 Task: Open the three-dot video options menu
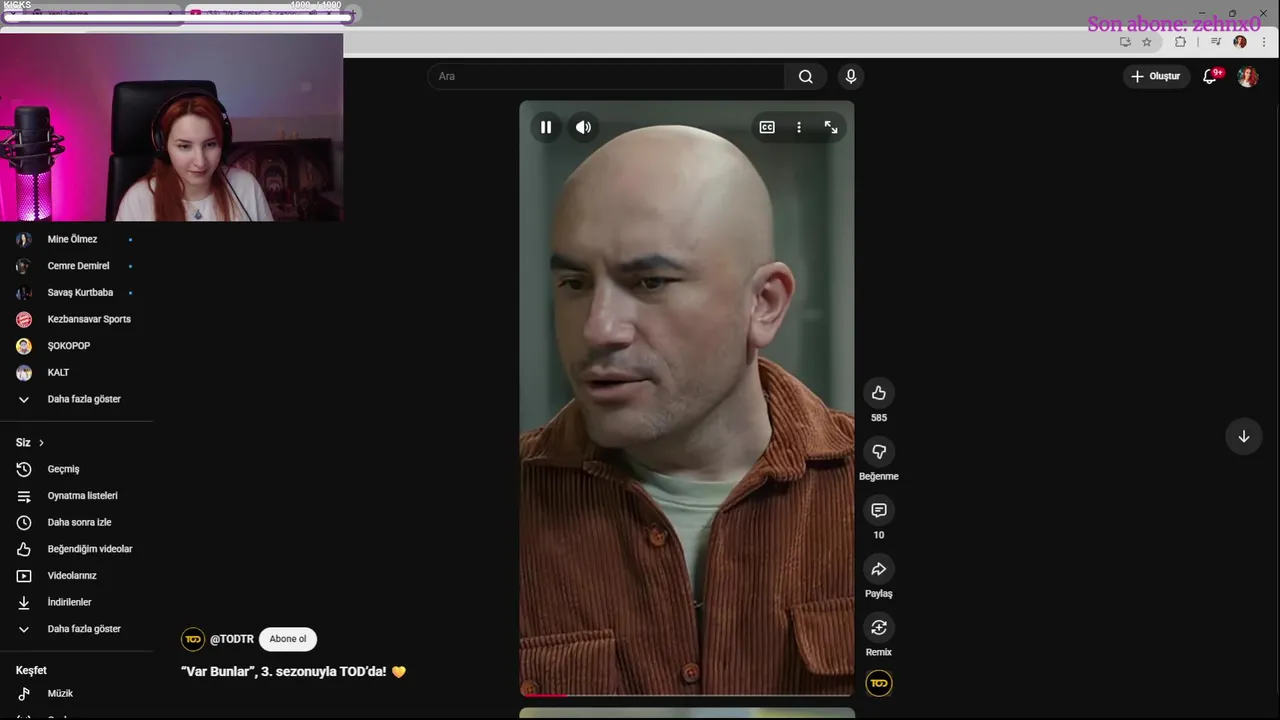(x=798, y=127)
